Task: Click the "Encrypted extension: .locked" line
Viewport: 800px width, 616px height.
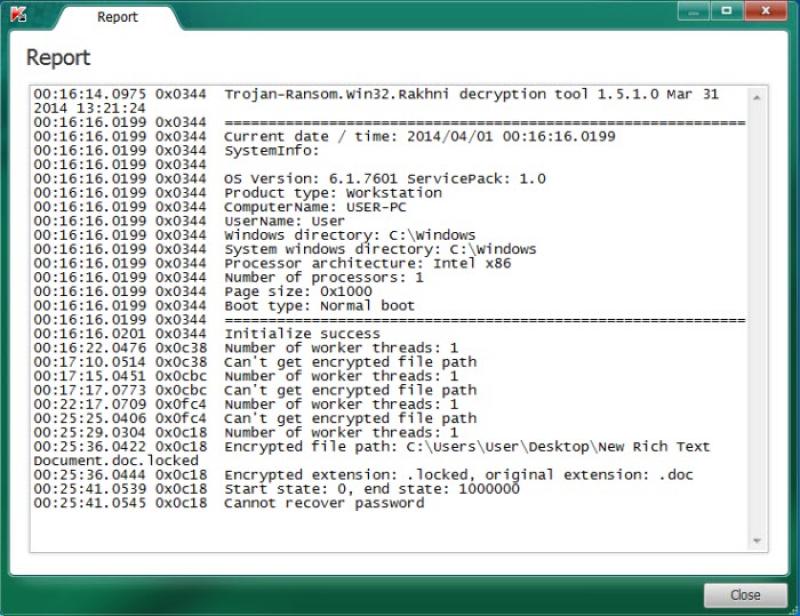Action: click(x=363, y=475)
